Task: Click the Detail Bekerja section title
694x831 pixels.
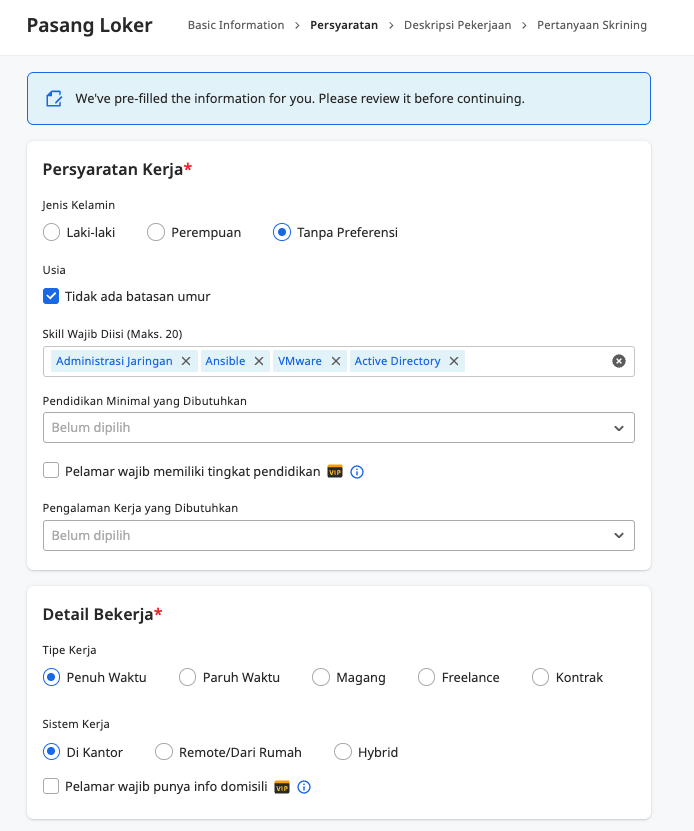Action: pyautogui.click(x=102, y=614)
